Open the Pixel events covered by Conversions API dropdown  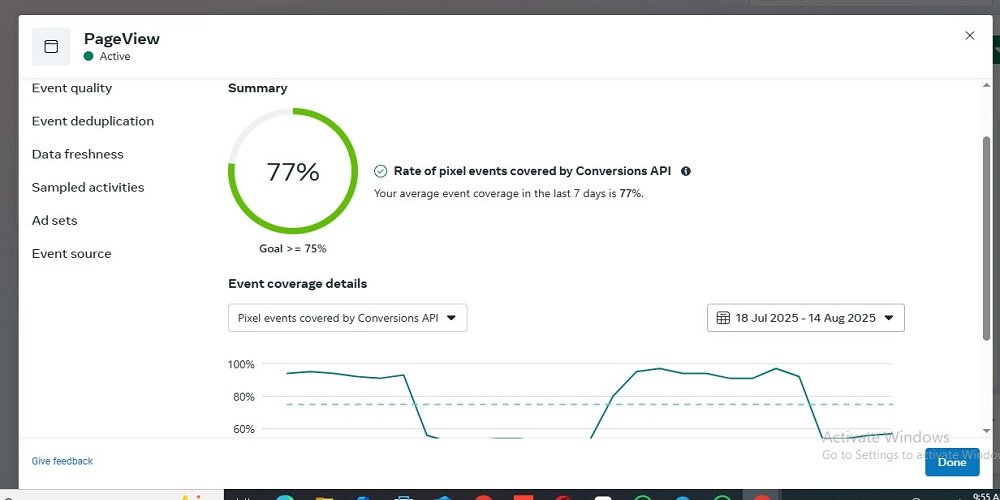[x=347, y=318]
